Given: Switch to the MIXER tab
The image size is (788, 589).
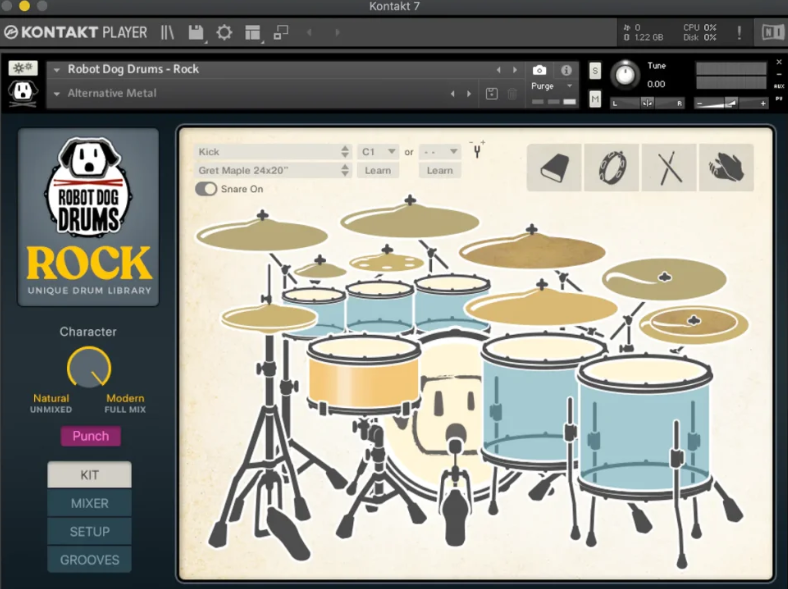Looking at the screenshot, I should point(89,503).
